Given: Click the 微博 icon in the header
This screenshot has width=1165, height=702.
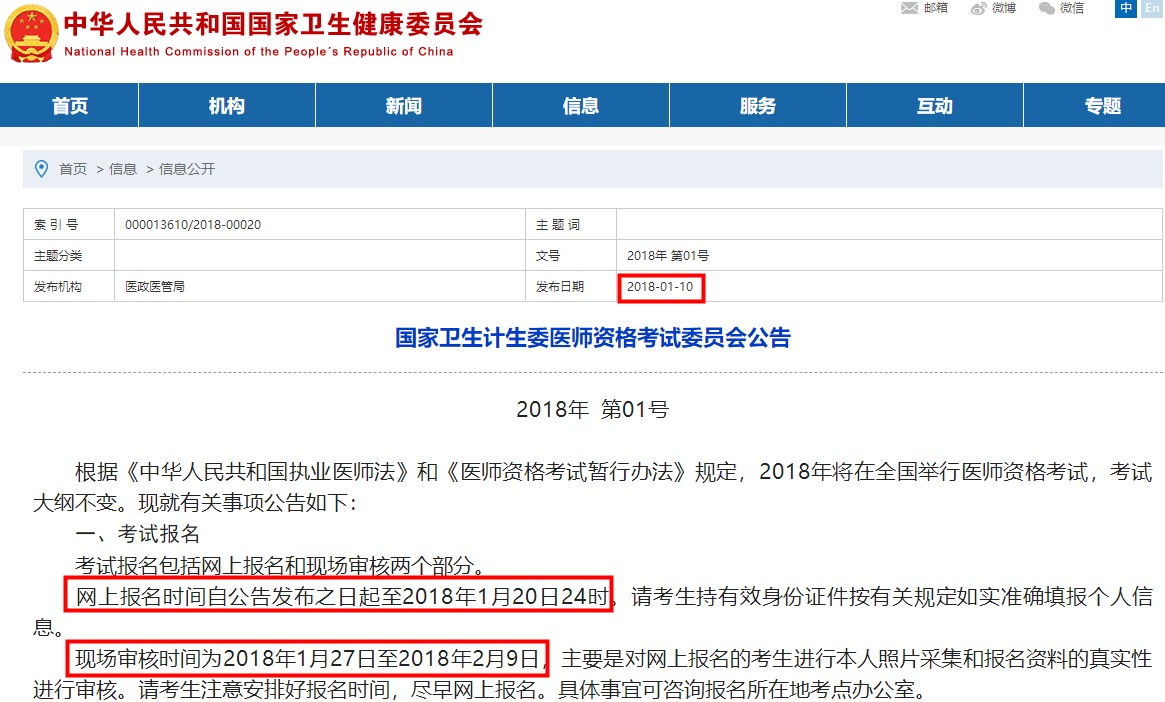Looking at the screenshot, I should coord(979,8).
